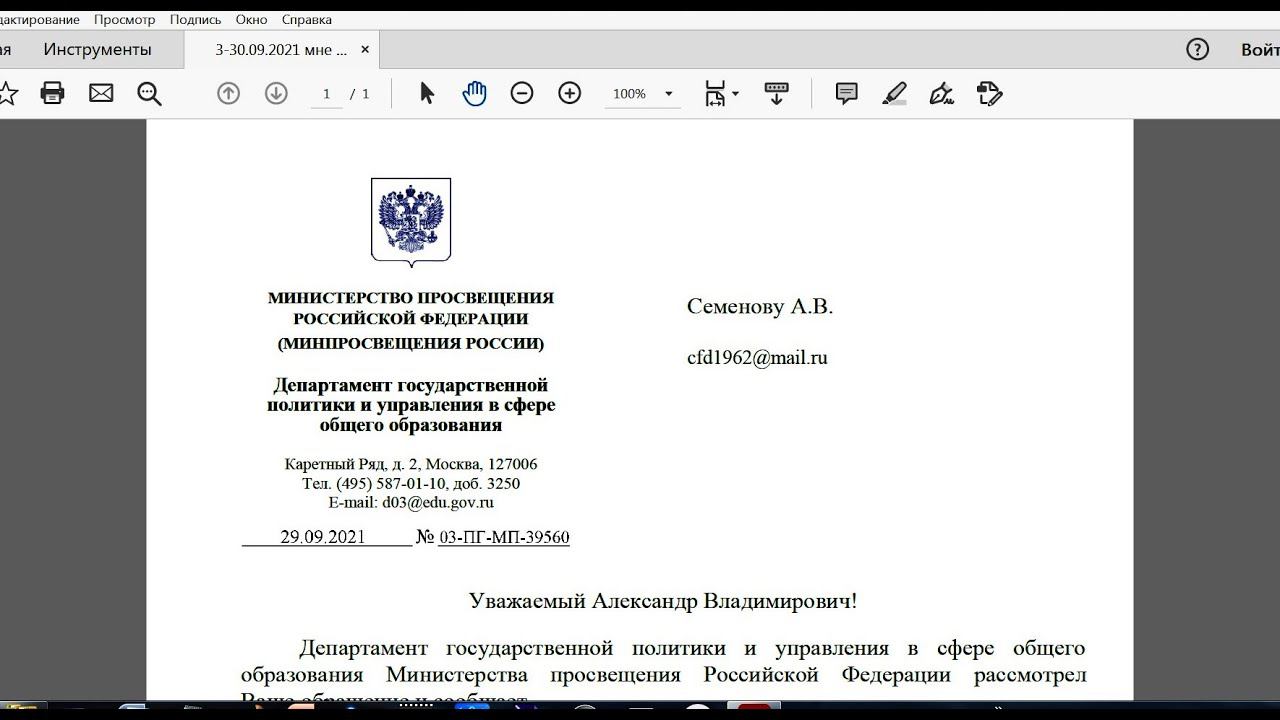Image resolution: width=1280 pixels, height=720 pixels.
Task: Zoom out with the minus button
Action: pyautogui.click(x=522, y=93)
